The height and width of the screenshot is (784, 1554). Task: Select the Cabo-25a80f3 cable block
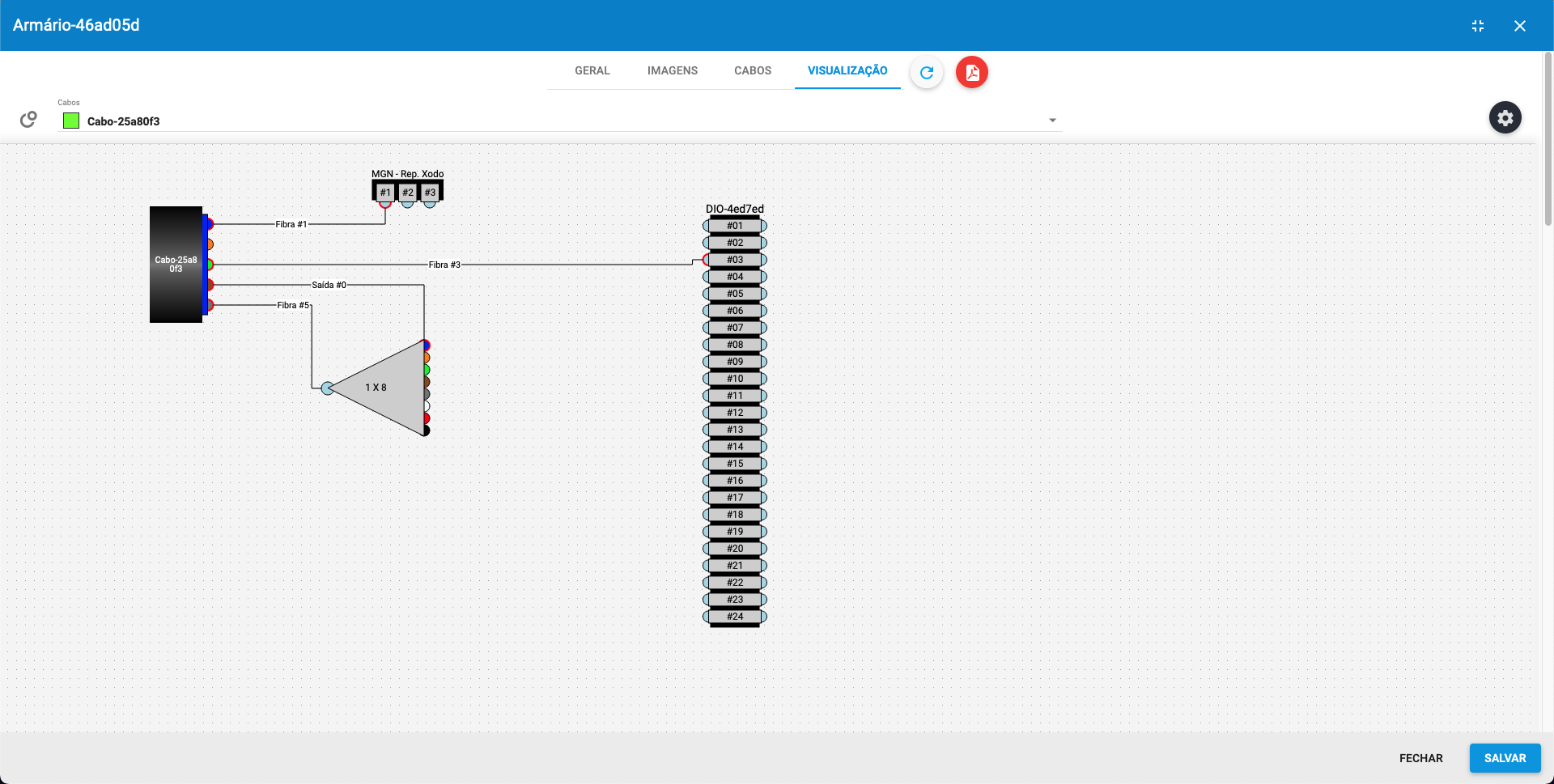pyautogui.click(x=176, y=264)
